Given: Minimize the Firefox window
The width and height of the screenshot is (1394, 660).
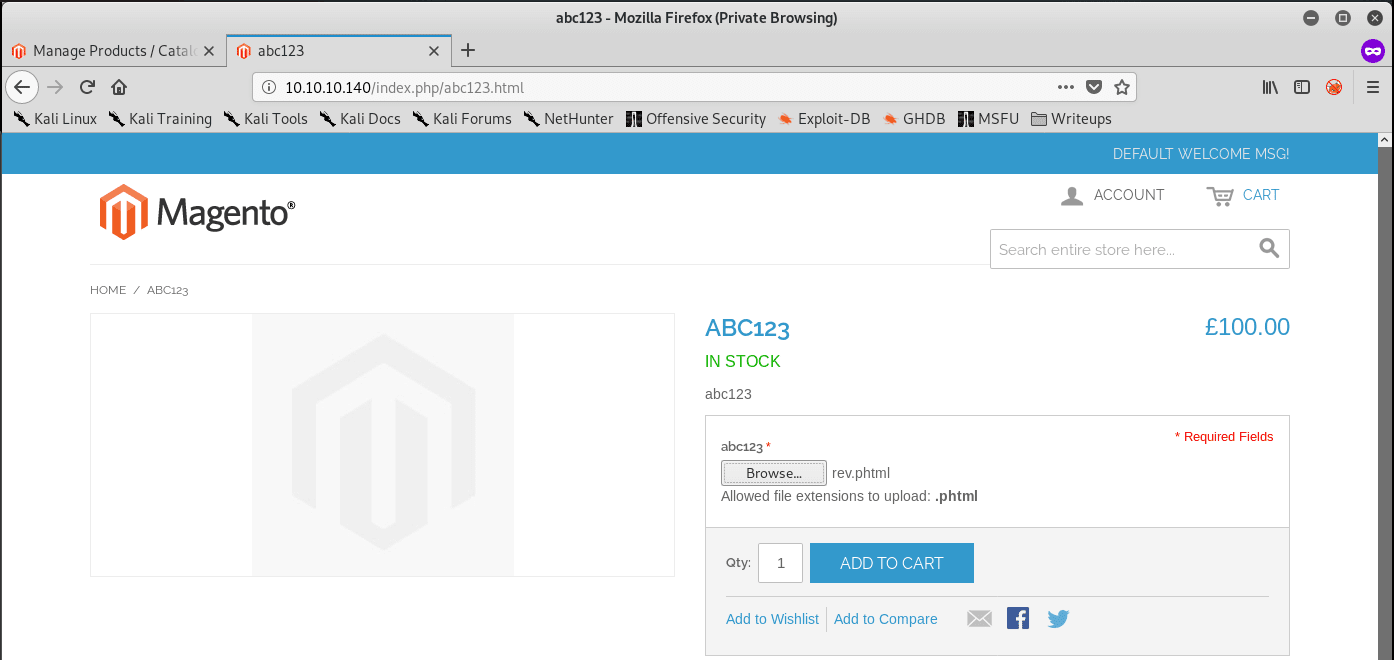Looking at the screenshot, I should click(x=1311, y=18).
